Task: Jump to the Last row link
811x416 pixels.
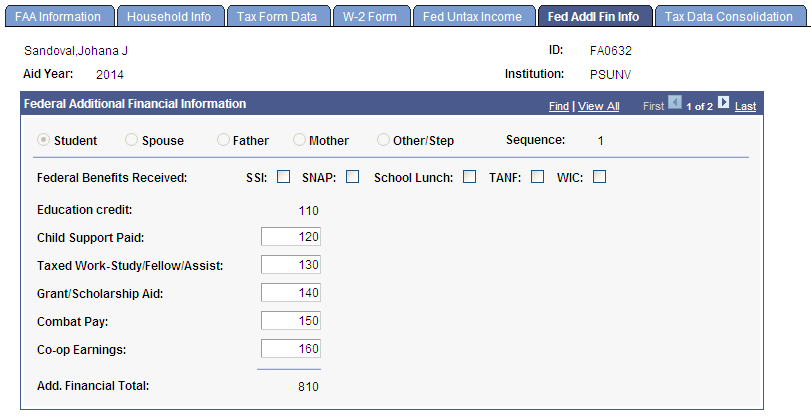Action: [x=745, y=106]
